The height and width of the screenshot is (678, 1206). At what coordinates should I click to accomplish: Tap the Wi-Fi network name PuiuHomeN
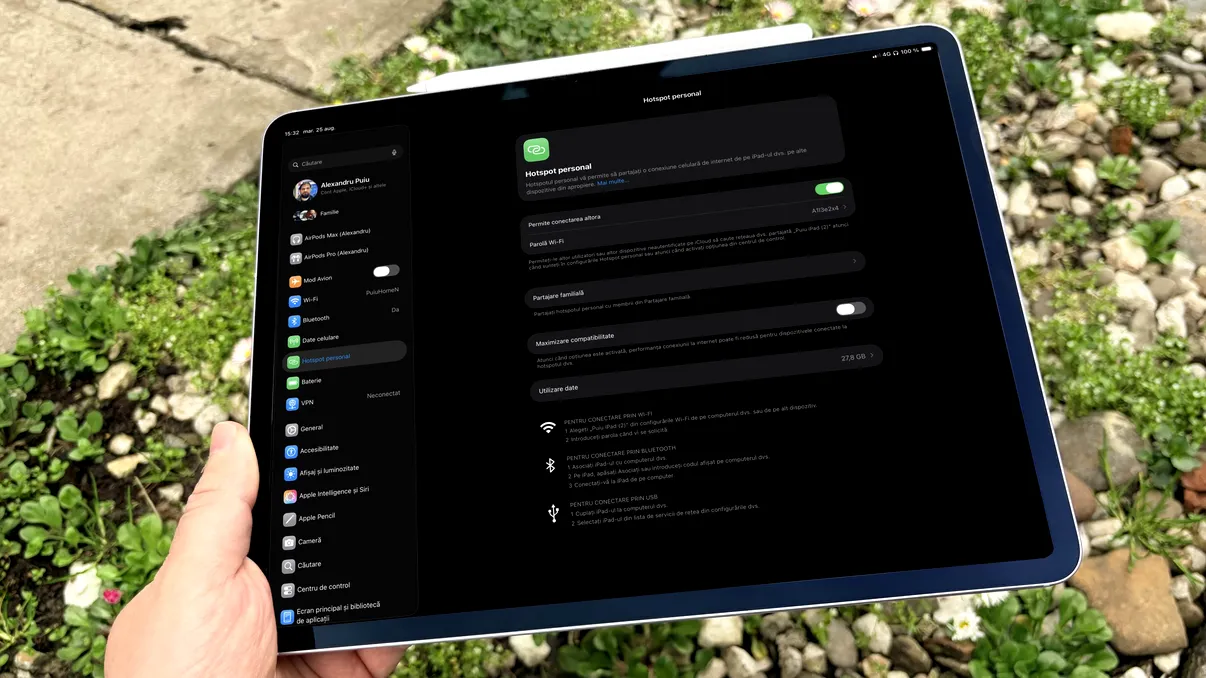pos(383,291)
